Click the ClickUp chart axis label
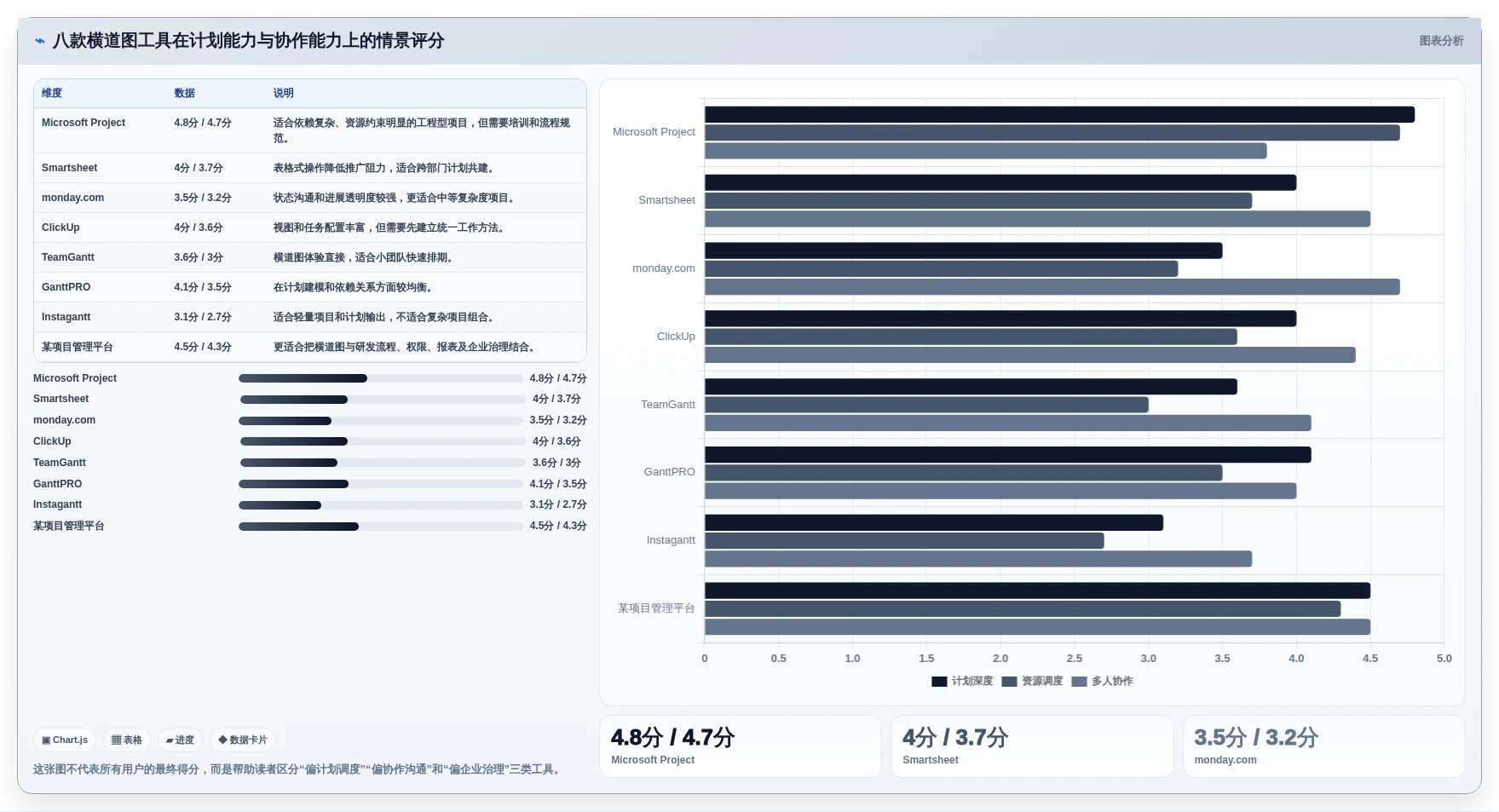1499x812 pixels. click(x=676, y=337)
